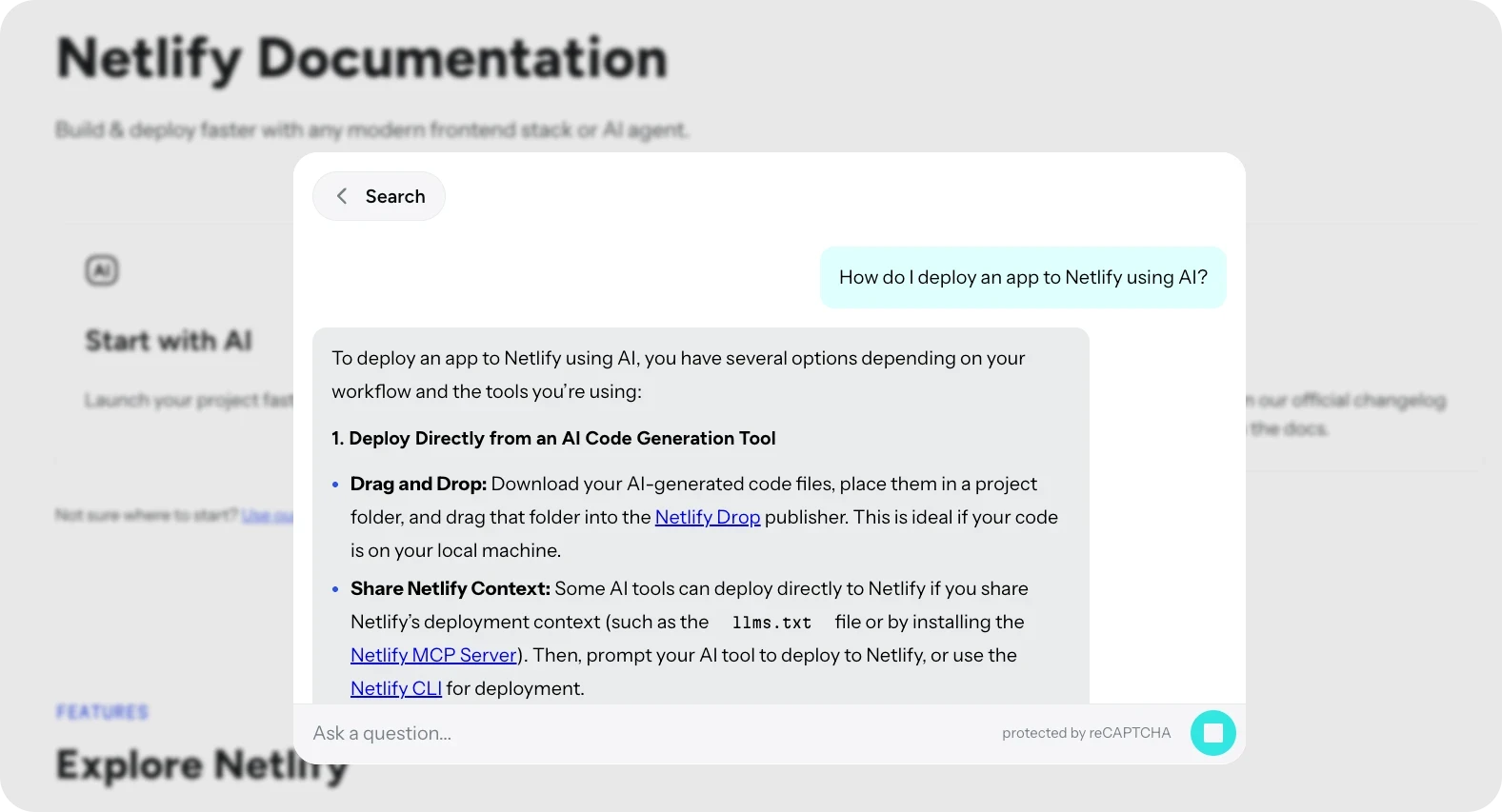Click the blurred link after Not sure where to start
Image resolution: width=1502 pixels, height=812 pixels.
[268, 515]
